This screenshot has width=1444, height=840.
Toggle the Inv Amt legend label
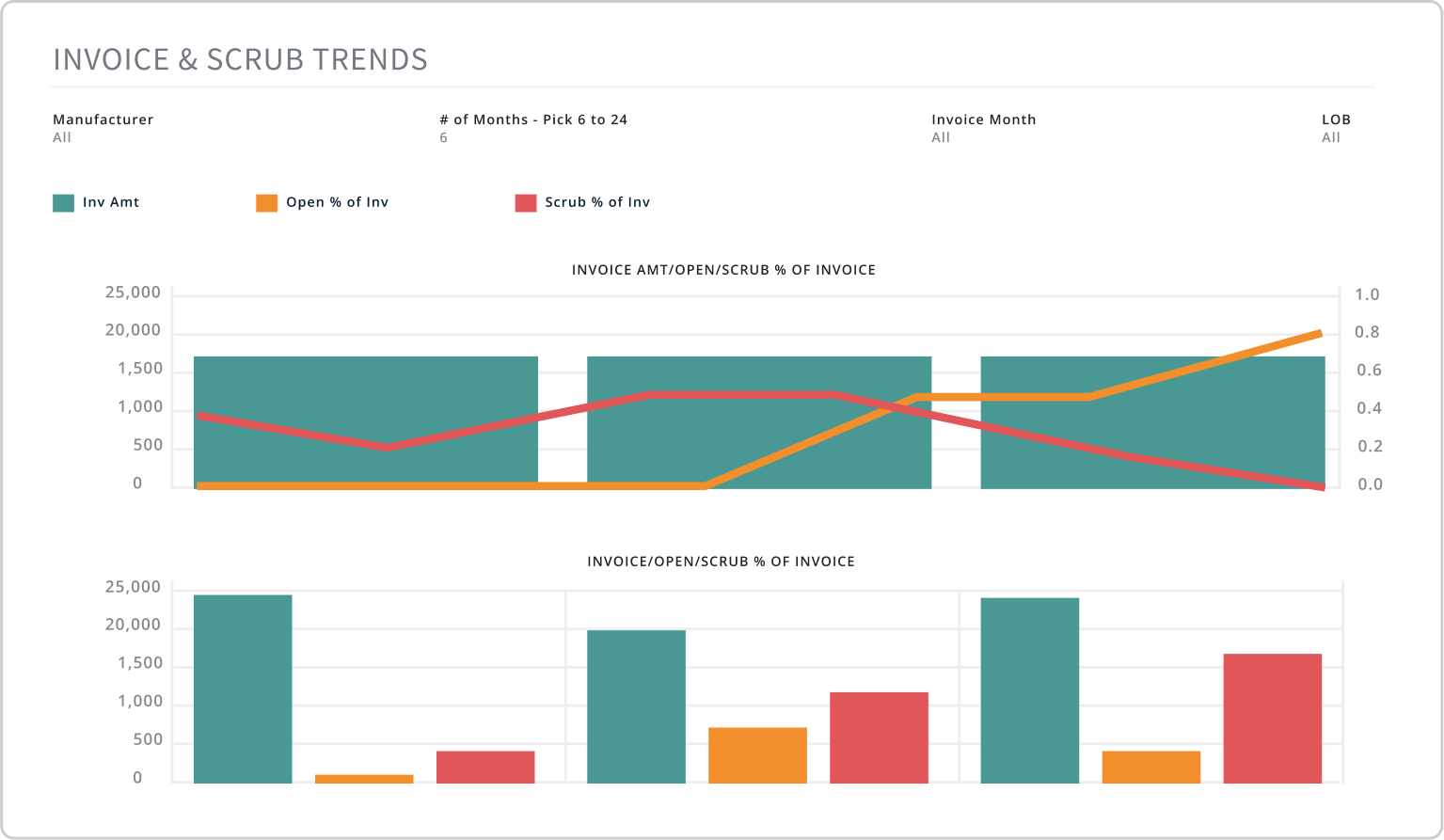pos(111,202)
